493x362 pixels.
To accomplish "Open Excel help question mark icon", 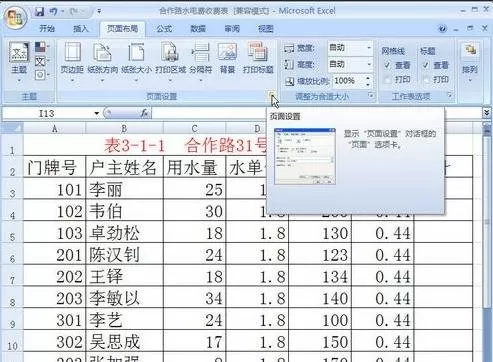I will click(x=442, y=29).
